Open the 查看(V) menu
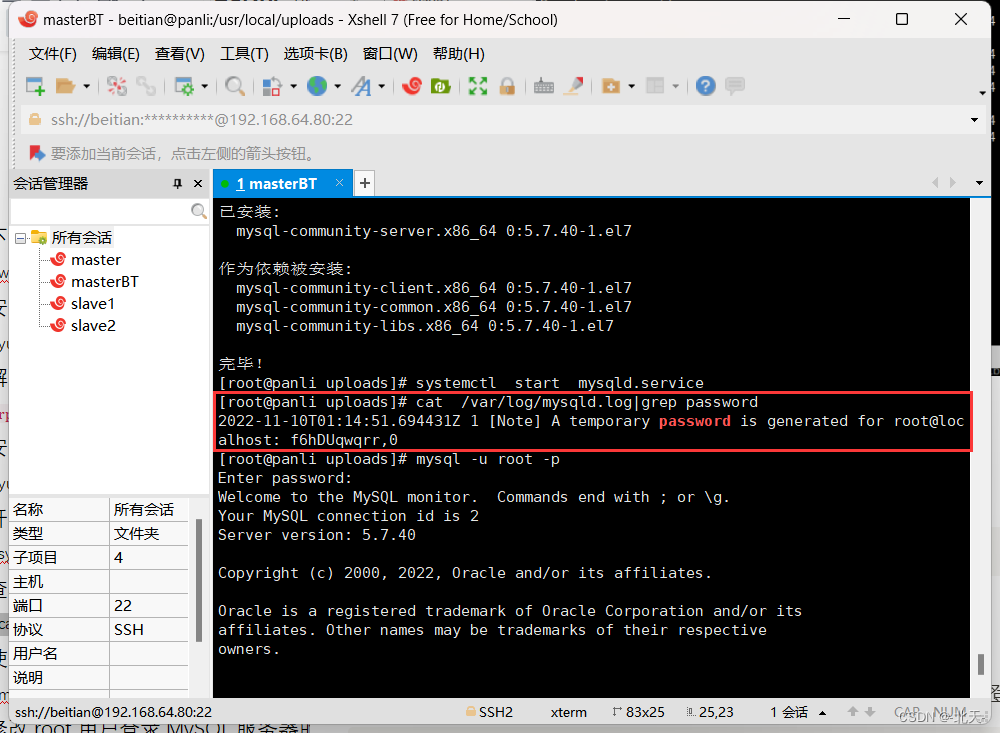 (179, 54)
